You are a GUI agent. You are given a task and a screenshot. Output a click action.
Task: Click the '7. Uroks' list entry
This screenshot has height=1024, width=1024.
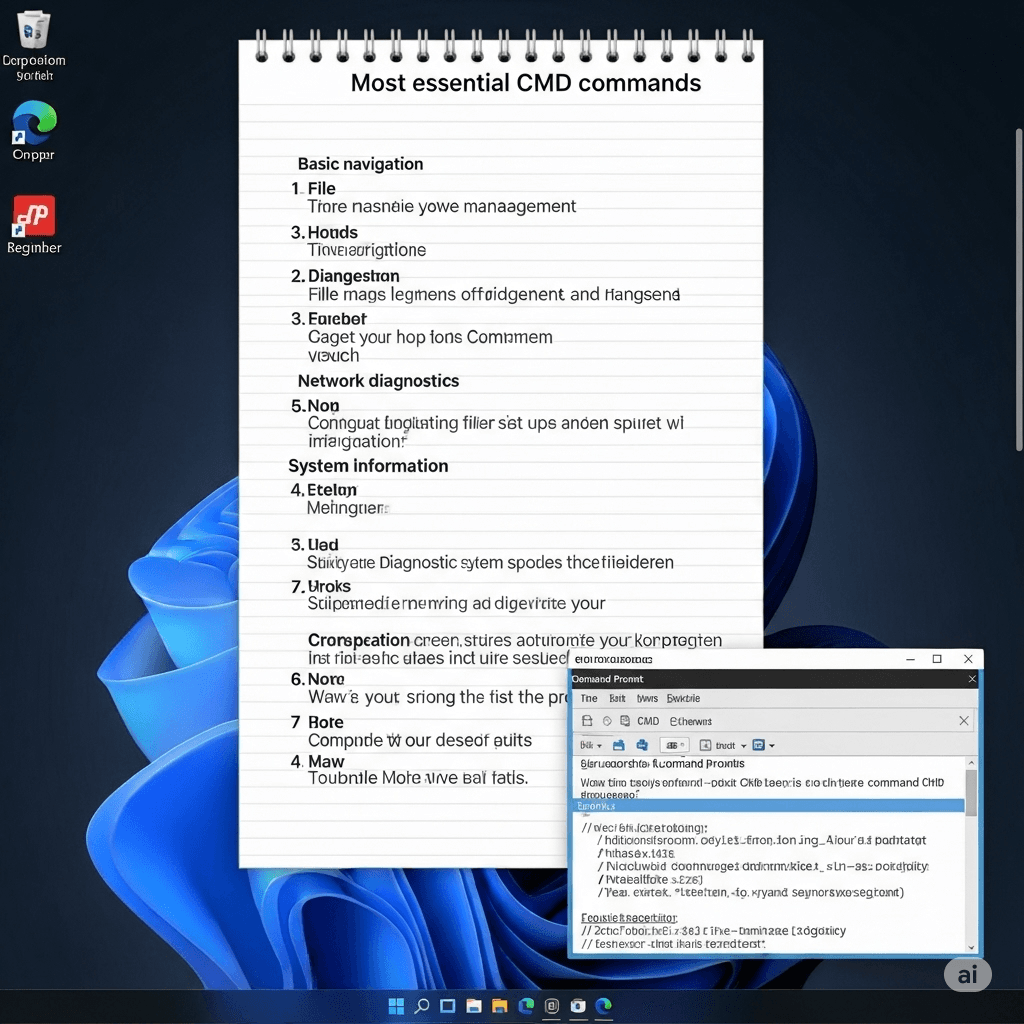point(321,586)
